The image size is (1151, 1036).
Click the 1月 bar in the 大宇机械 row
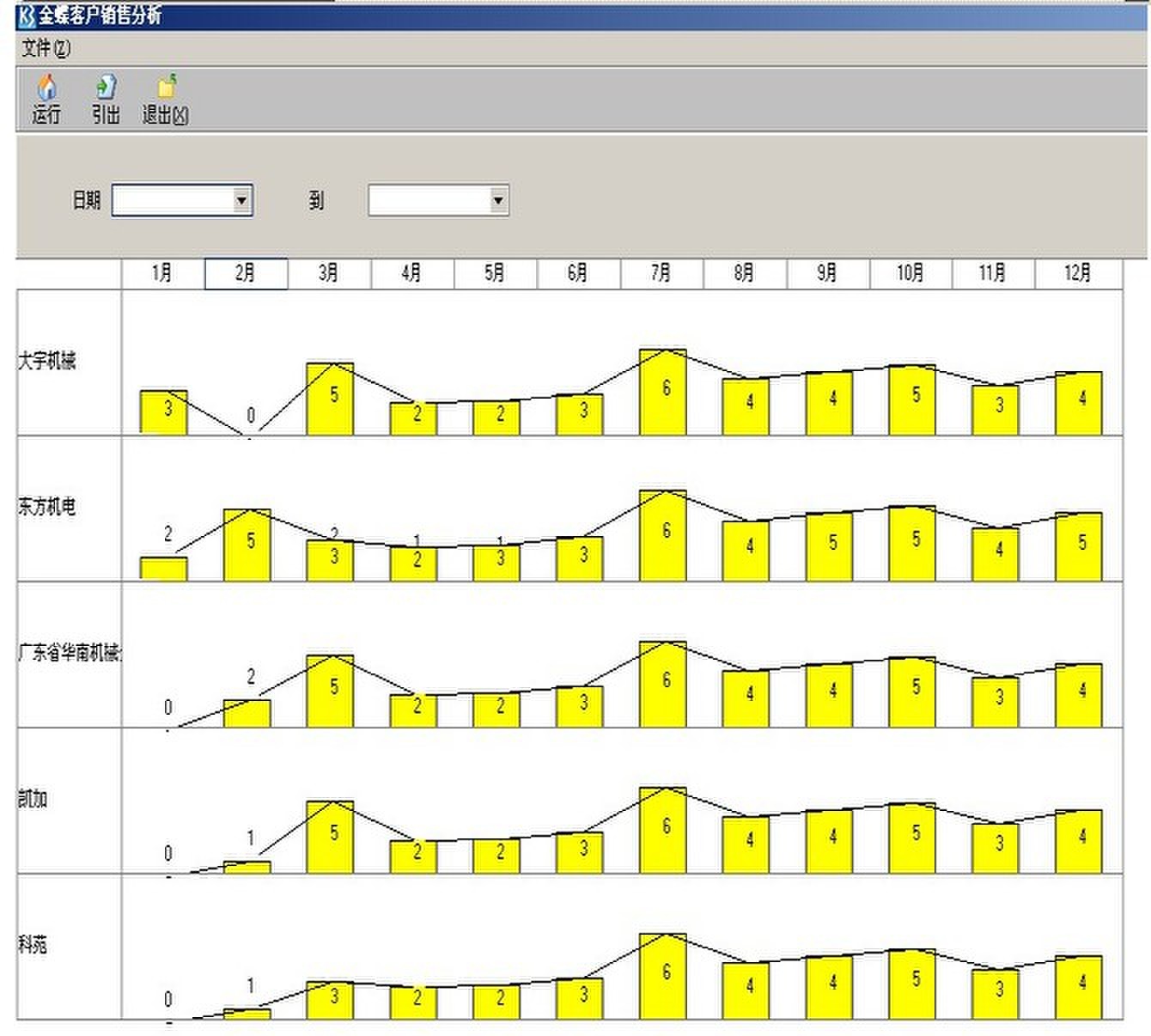tap(163, 412)
